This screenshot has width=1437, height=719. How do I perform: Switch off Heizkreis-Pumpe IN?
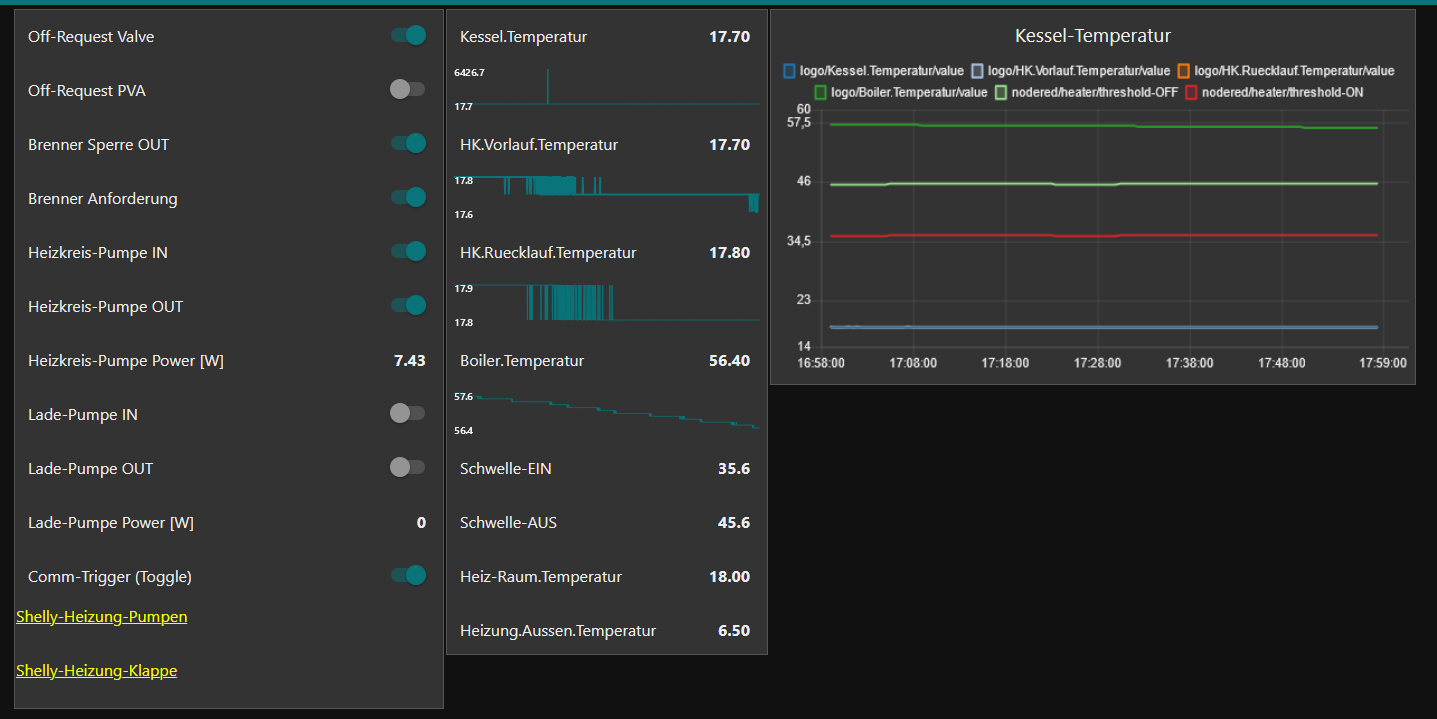408,252
